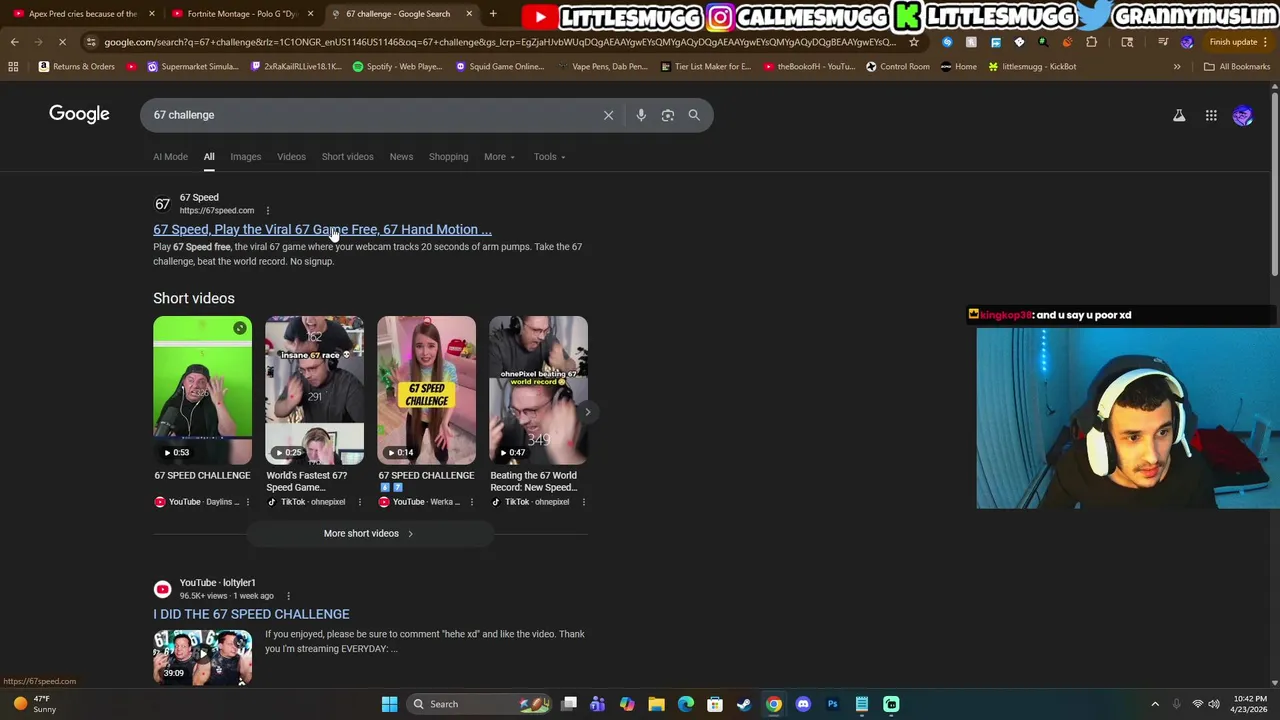Open the Control Room bookmark

(x=897, y=66)
